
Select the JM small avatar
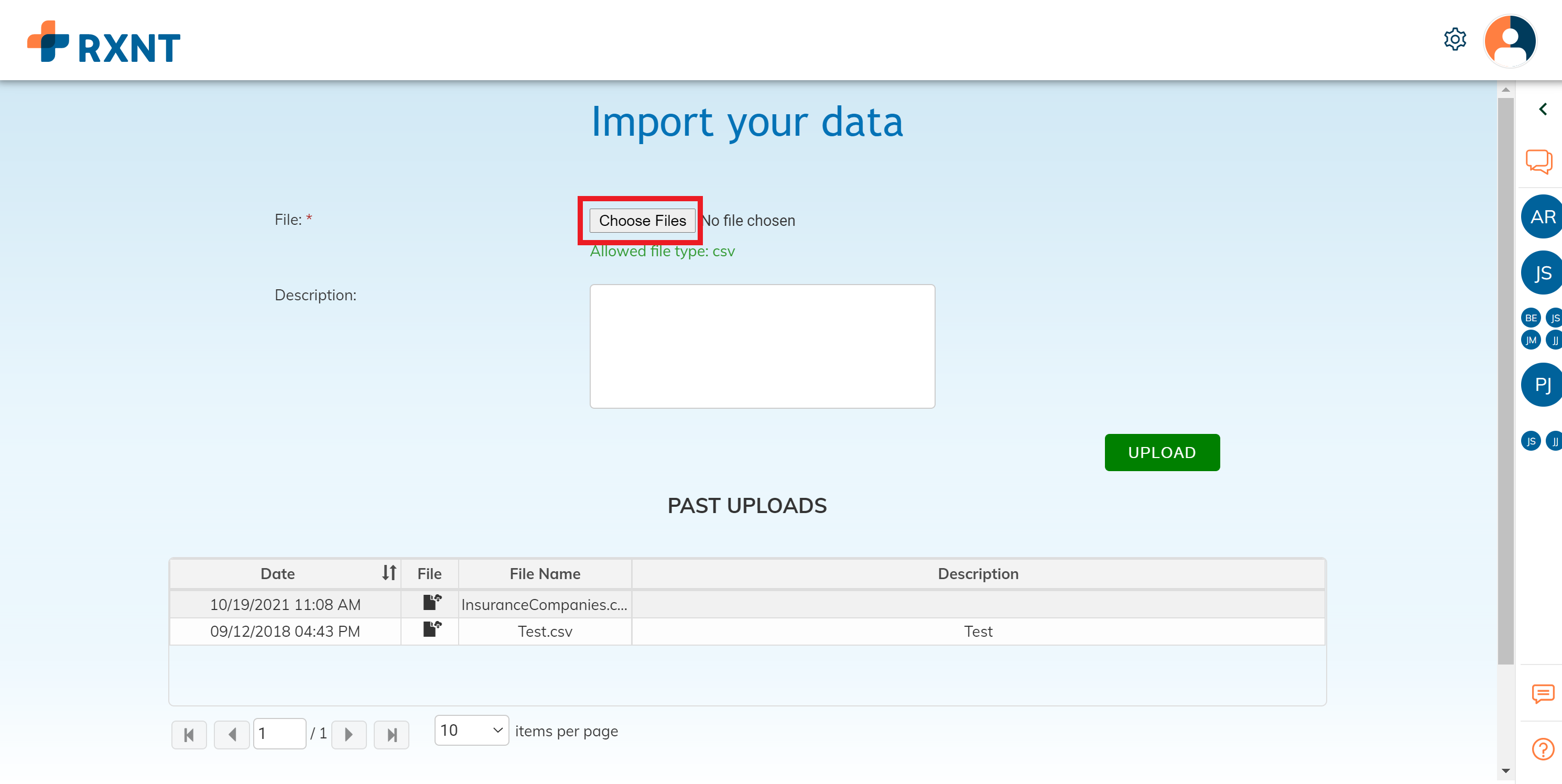(1531, 340)
